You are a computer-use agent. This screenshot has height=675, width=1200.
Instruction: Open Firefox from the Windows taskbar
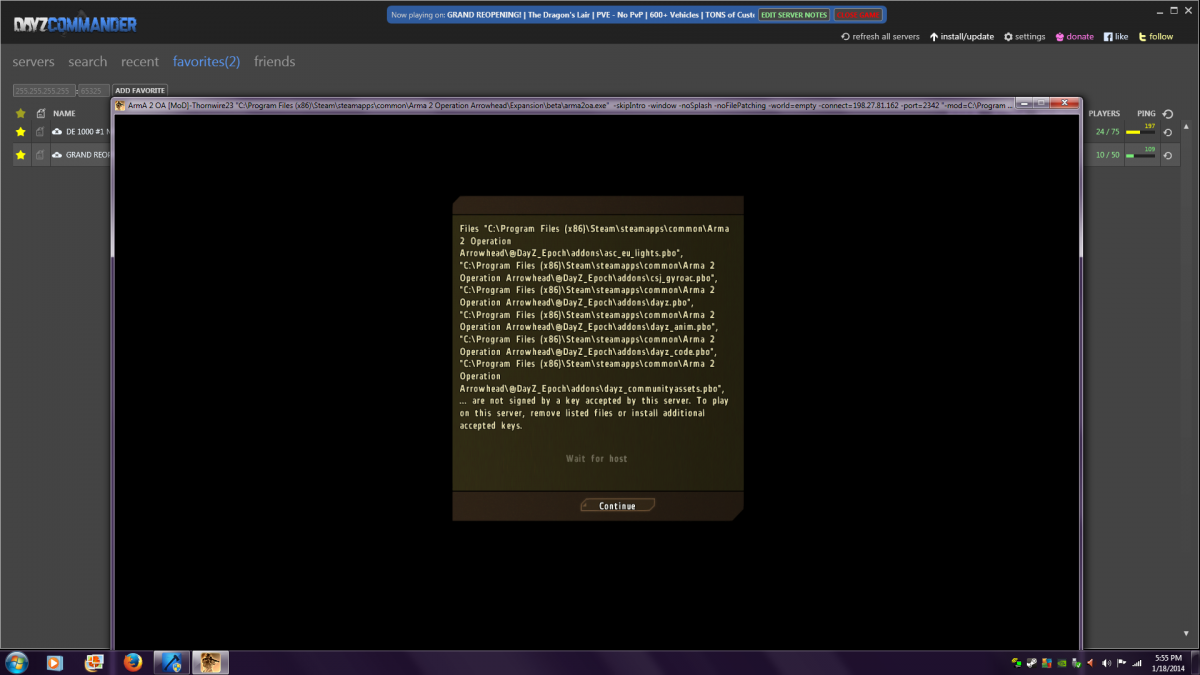point(133,662)
